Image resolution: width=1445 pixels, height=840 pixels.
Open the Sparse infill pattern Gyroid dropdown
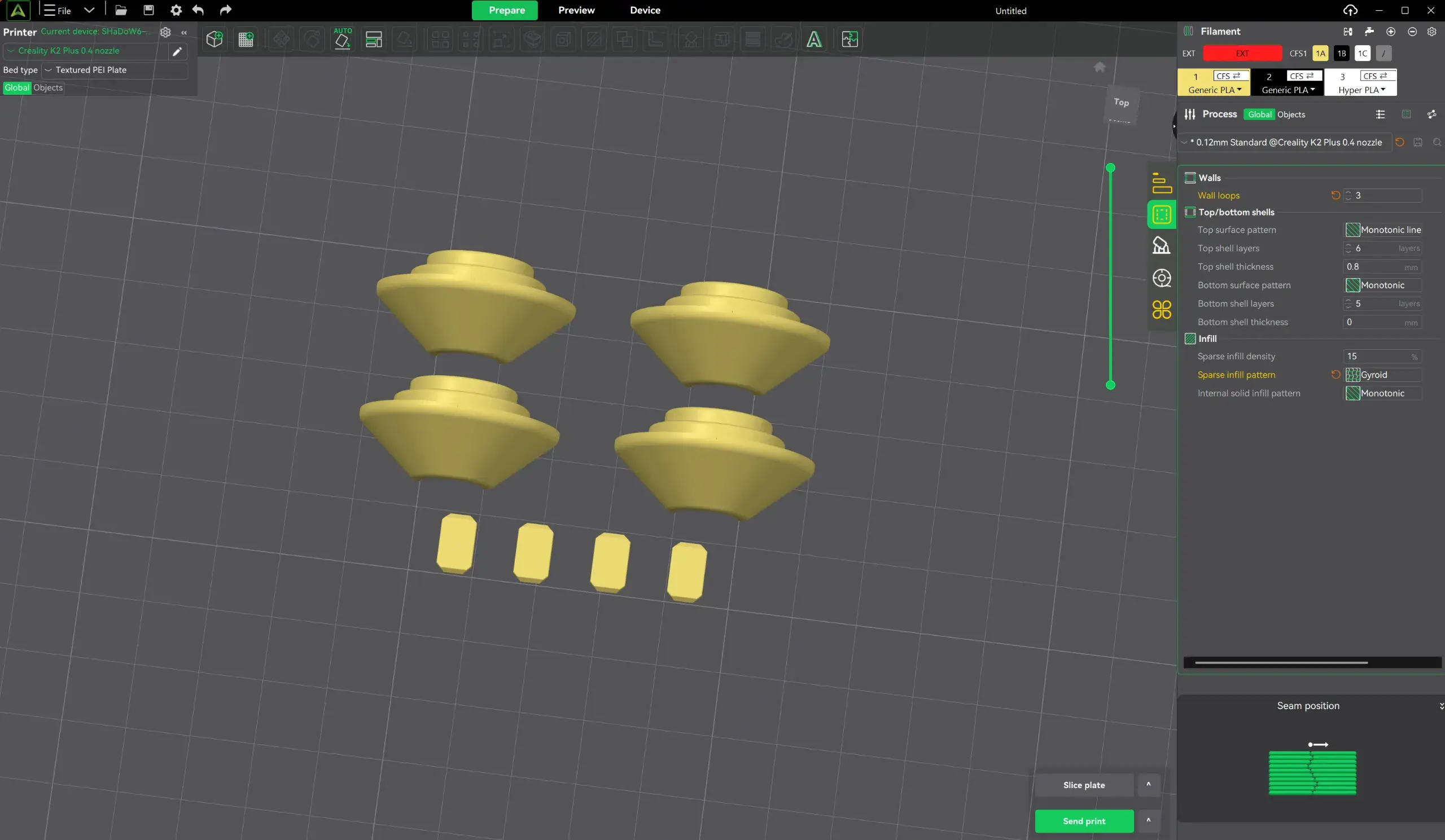(x=1382, y=375)
